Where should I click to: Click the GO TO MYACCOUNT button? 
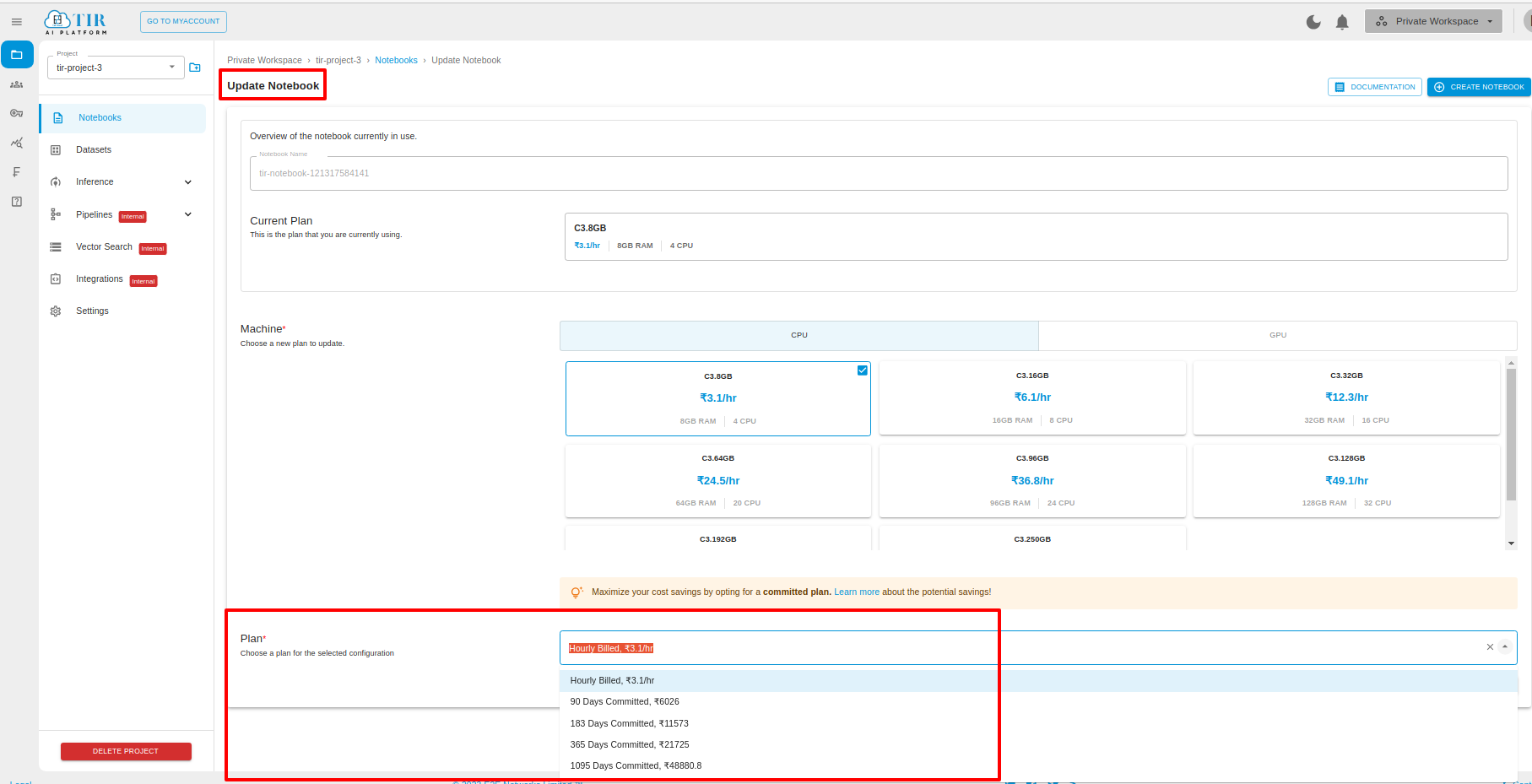(x=183, y=22)
